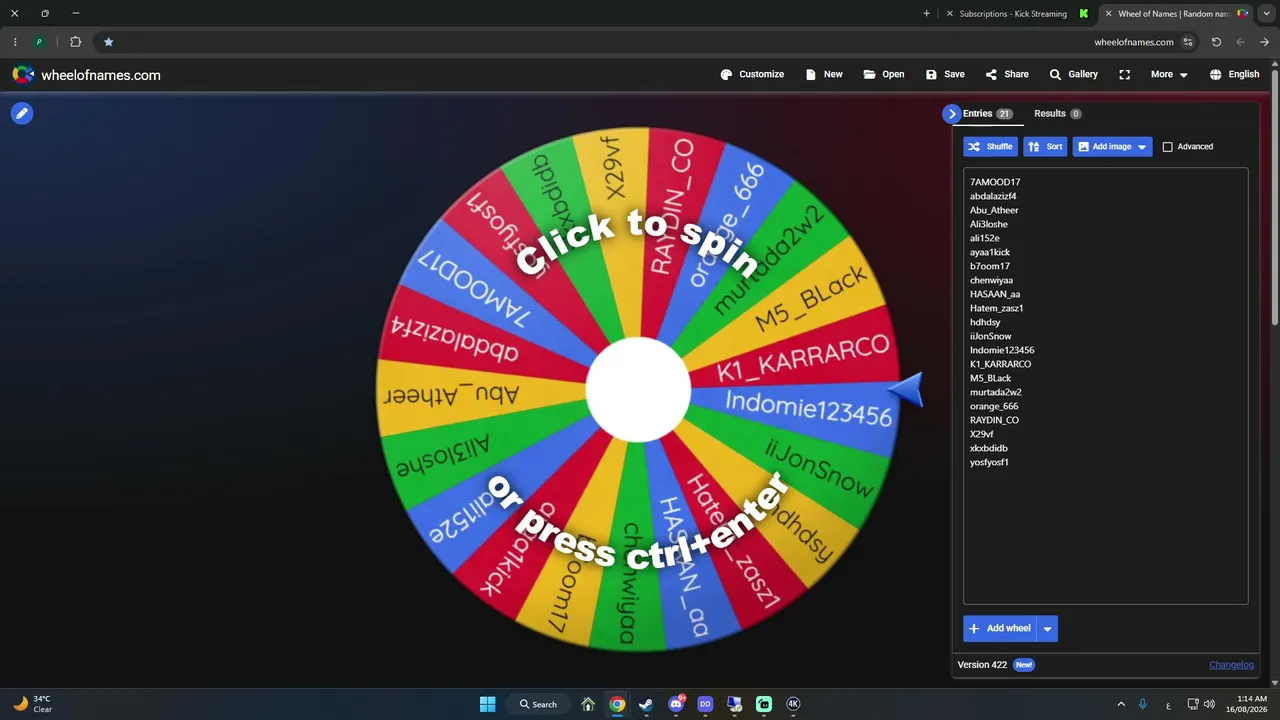
Task: Open the English language selector
Action: point(1234,74)
